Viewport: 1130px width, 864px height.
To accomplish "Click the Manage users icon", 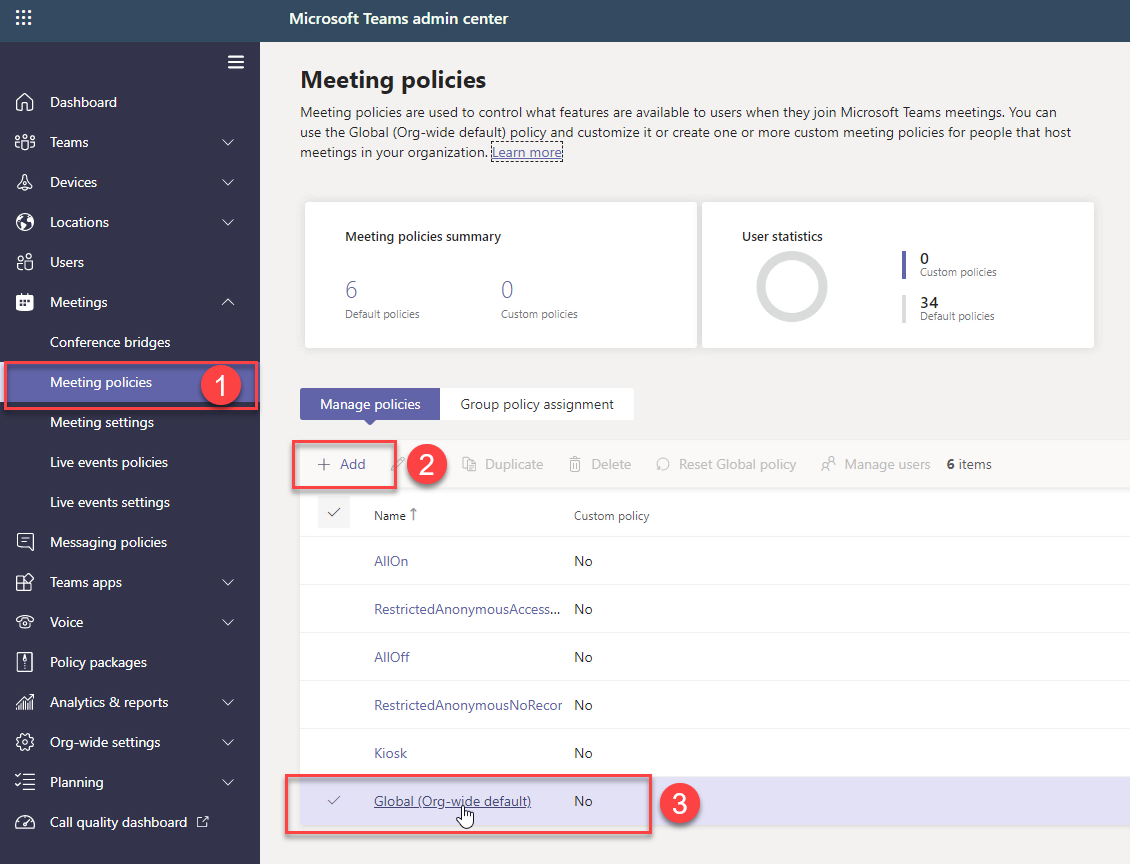I will (x=874, y=463).
